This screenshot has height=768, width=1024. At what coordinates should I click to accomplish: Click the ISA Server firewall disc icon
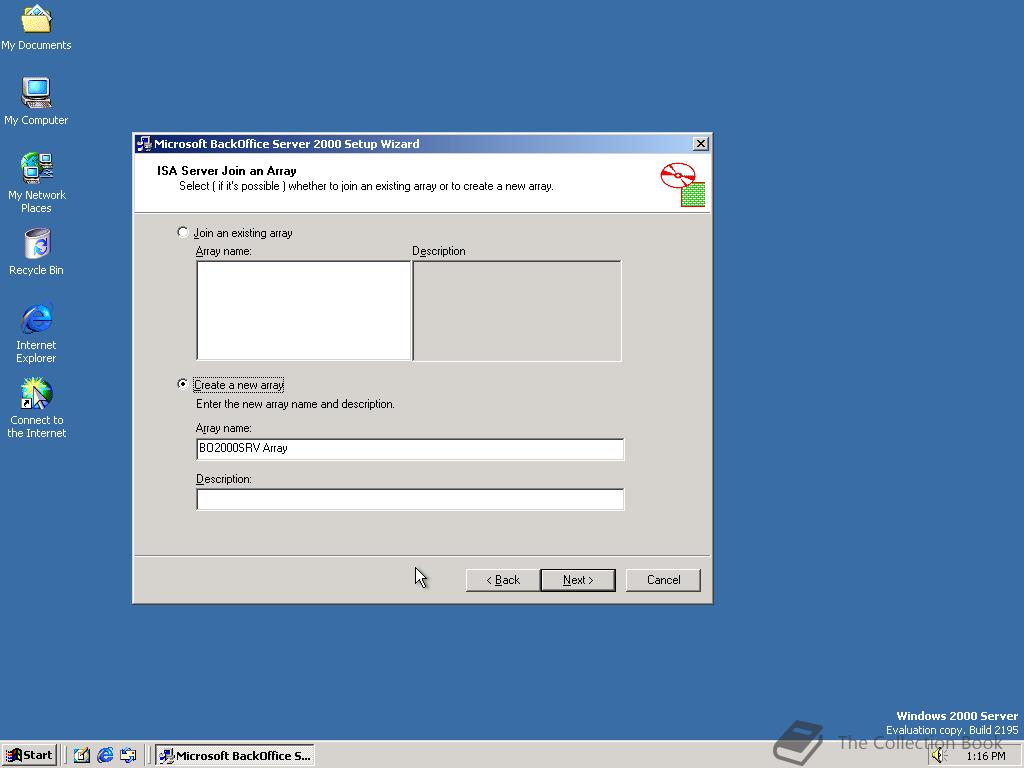coord(682,185)
